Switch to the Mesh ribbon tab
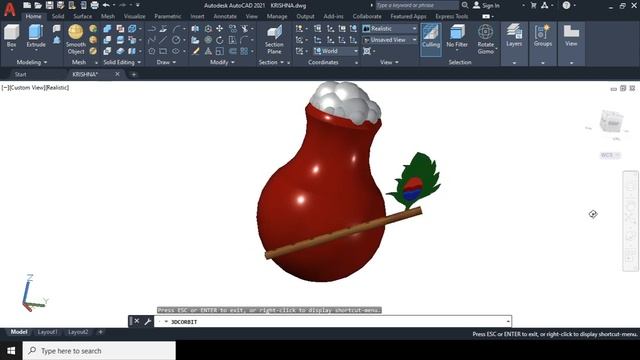Viewport: 640px width, 360px height. click(108, 16)
